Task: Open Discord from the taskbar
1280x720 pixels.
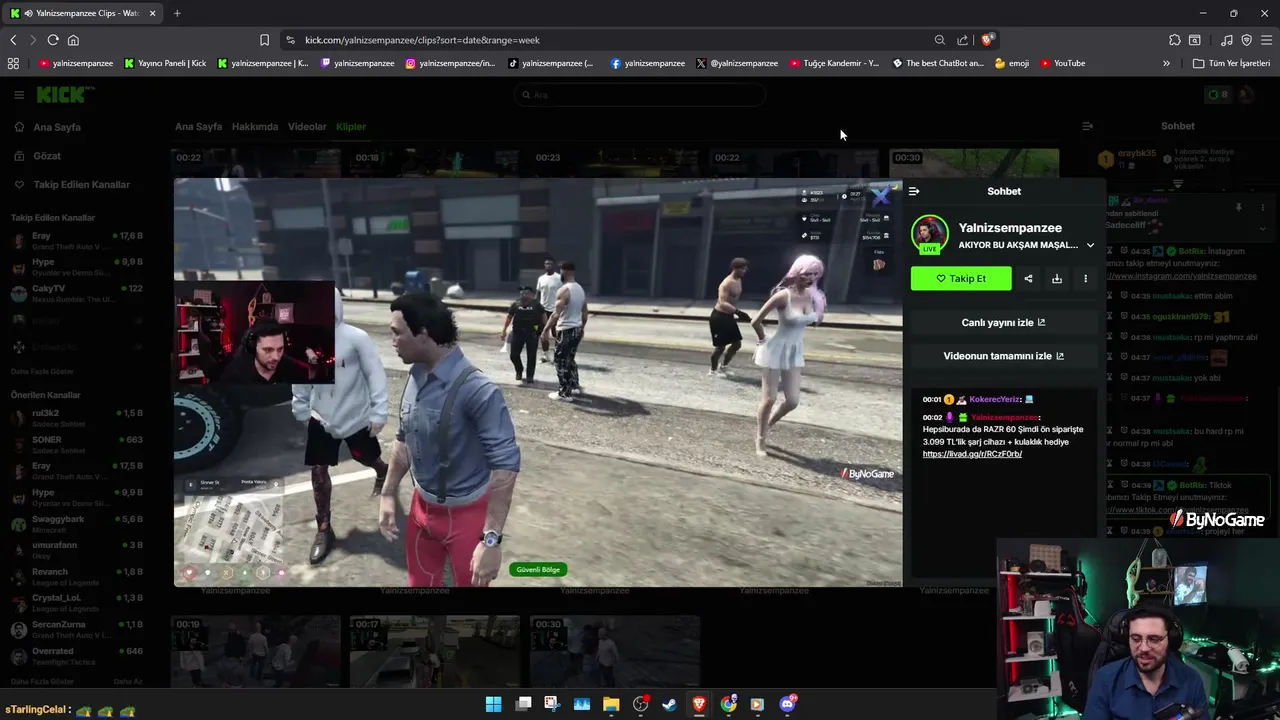Action: (787, 704)
